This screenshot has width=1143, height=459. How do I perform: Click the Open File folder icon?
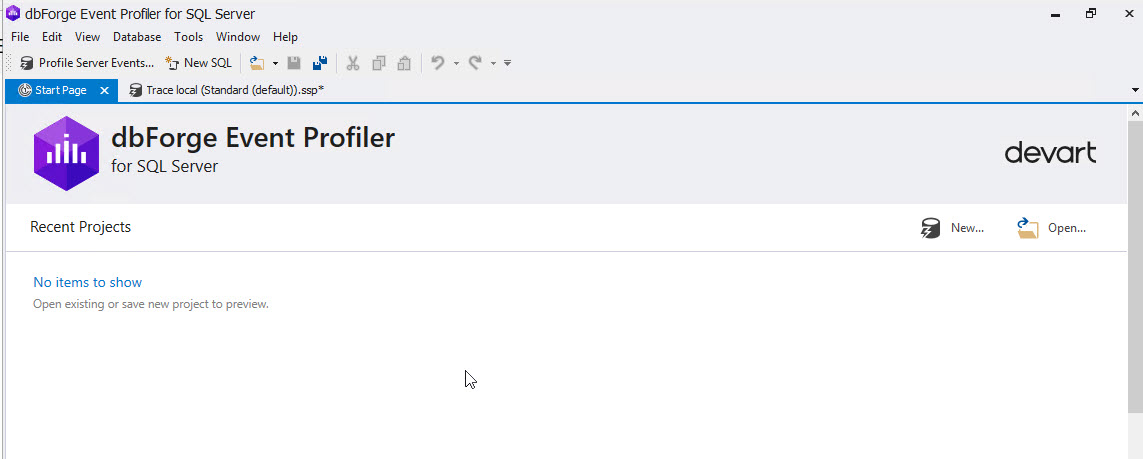pyautogui.click(x=257, y=63)
